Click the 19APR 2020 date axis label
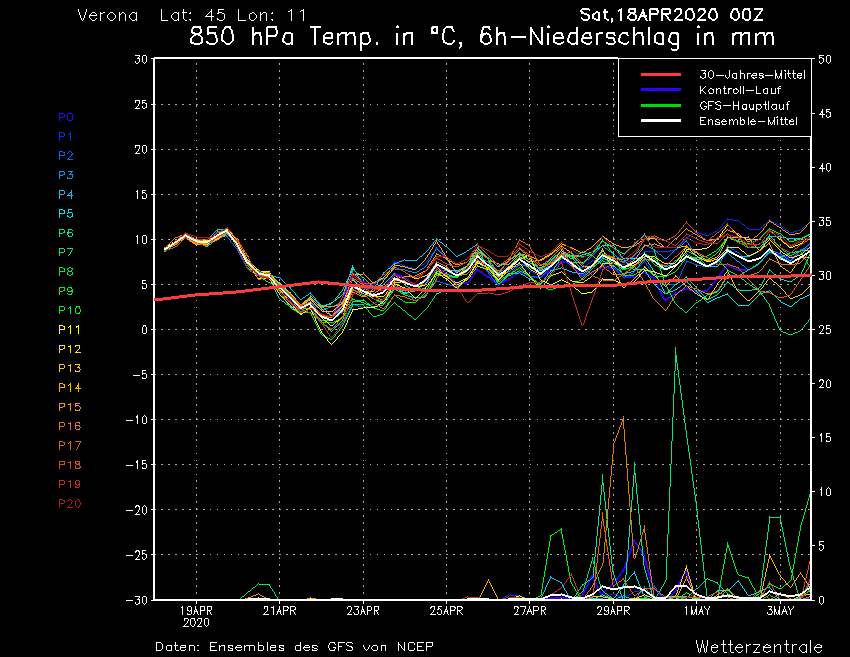This screenshot has width=850, height=657. [196, 615]
